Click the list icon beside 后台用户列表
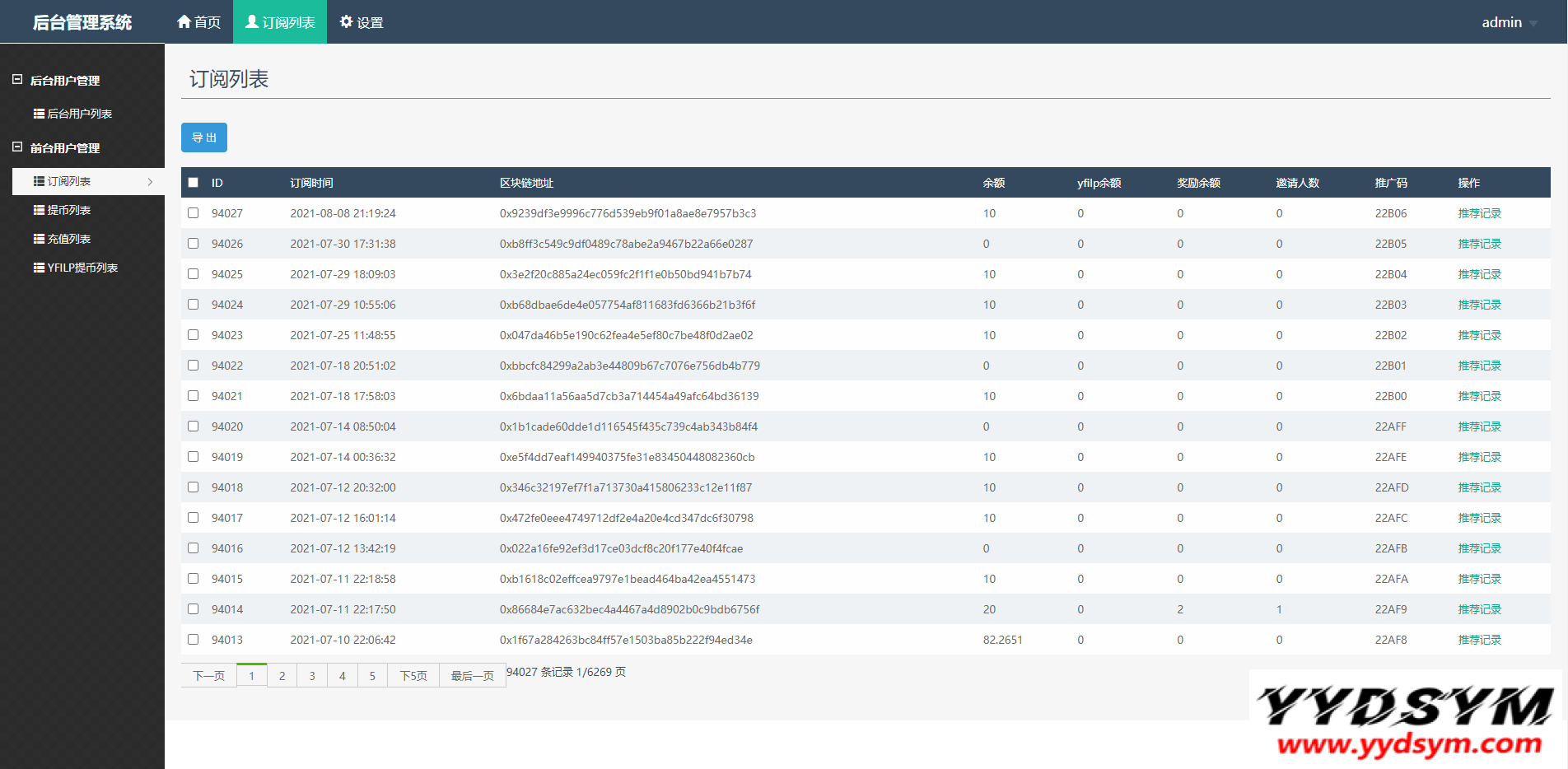1568x769 pixels. click(39, 114)
